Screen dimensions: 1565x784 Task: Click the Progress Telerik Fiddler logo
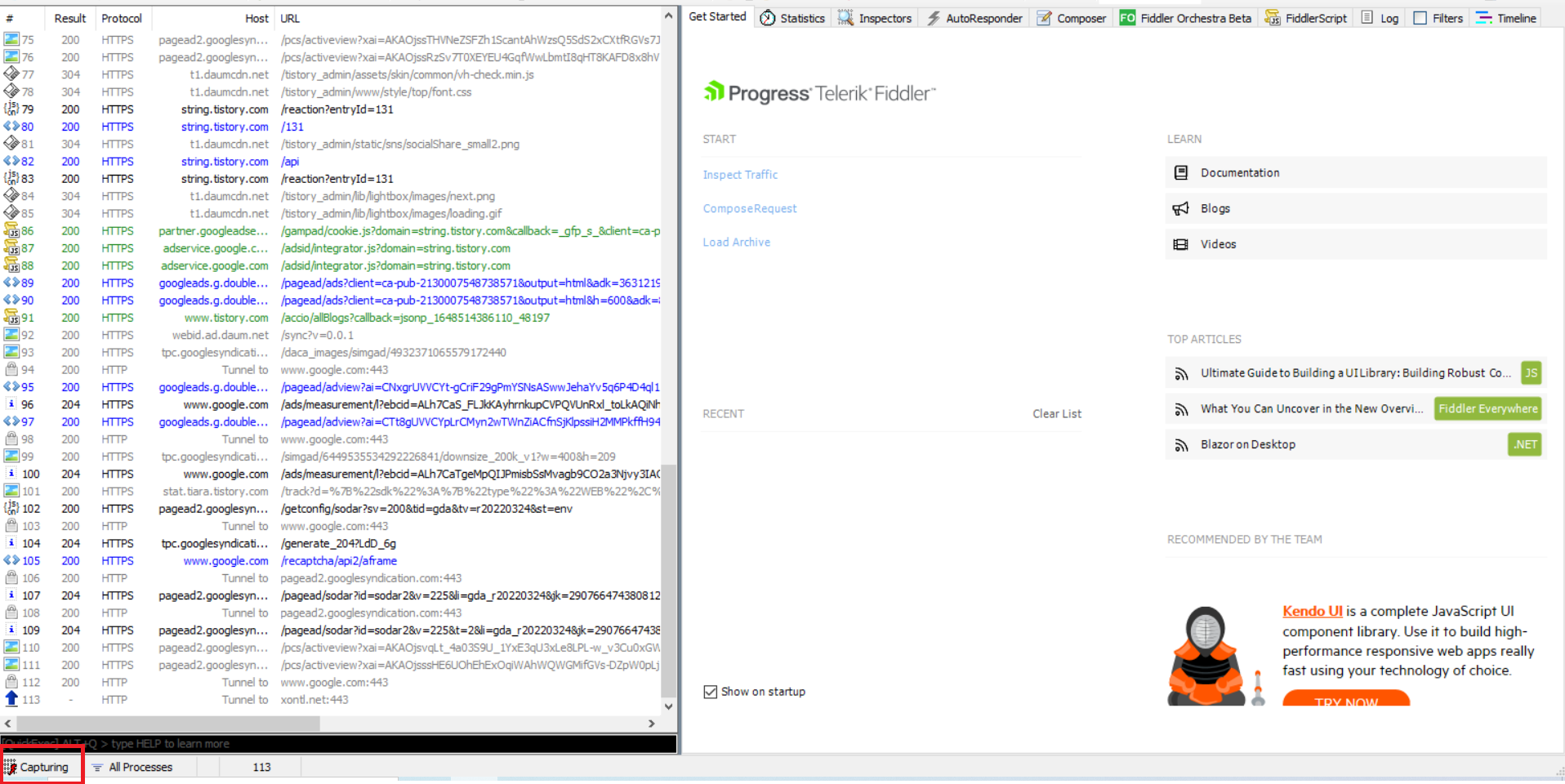819,93
